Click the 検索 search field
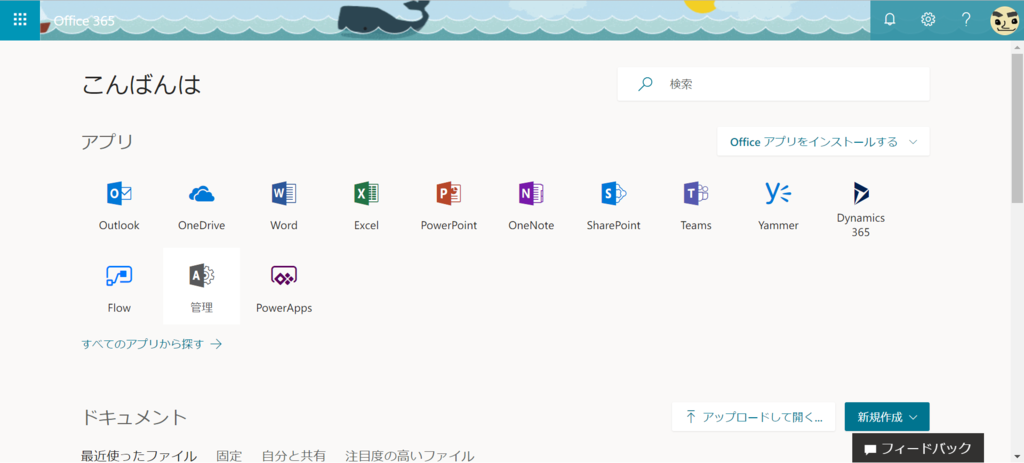This screenshot has height=463, width=1024. [773, 84]
